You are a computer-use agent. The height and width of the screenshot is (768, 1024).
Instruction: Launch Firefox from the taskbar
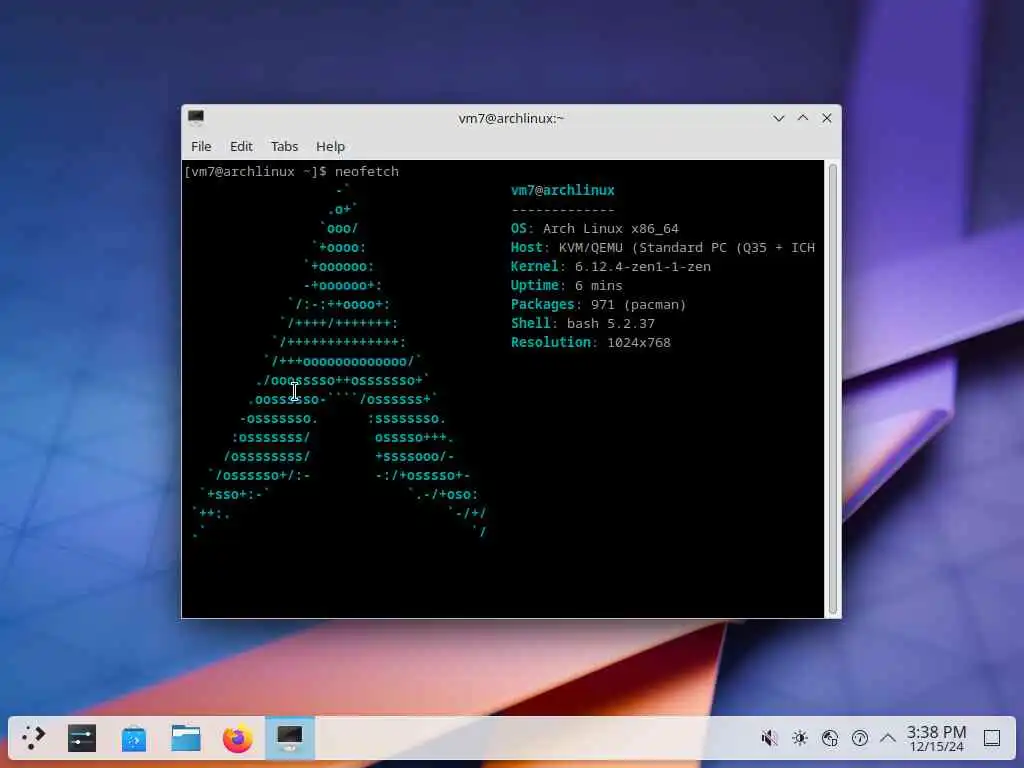tap(238, 738)
